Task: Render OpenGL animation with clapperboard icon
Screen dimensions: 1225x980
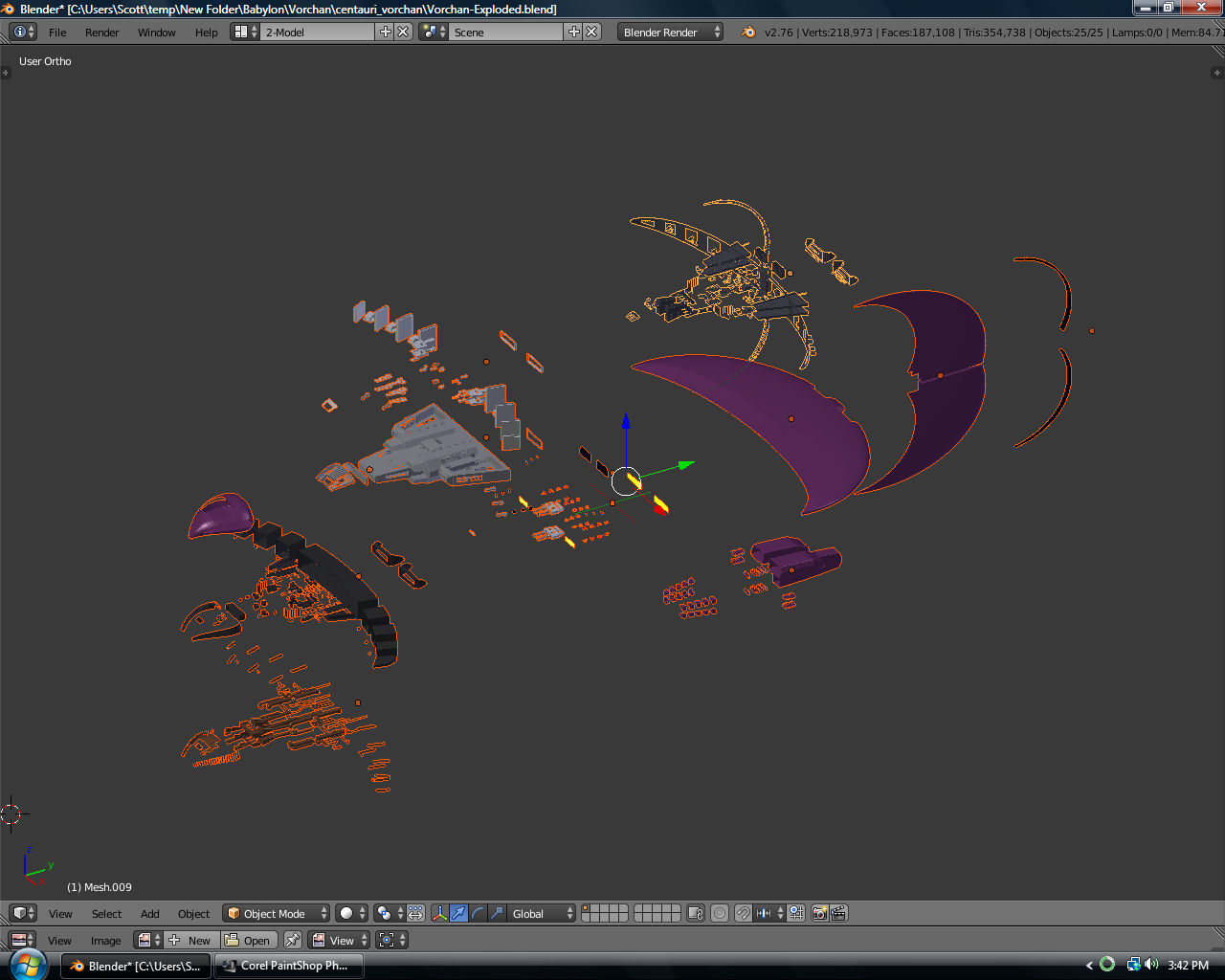Action: pos(838,913)
